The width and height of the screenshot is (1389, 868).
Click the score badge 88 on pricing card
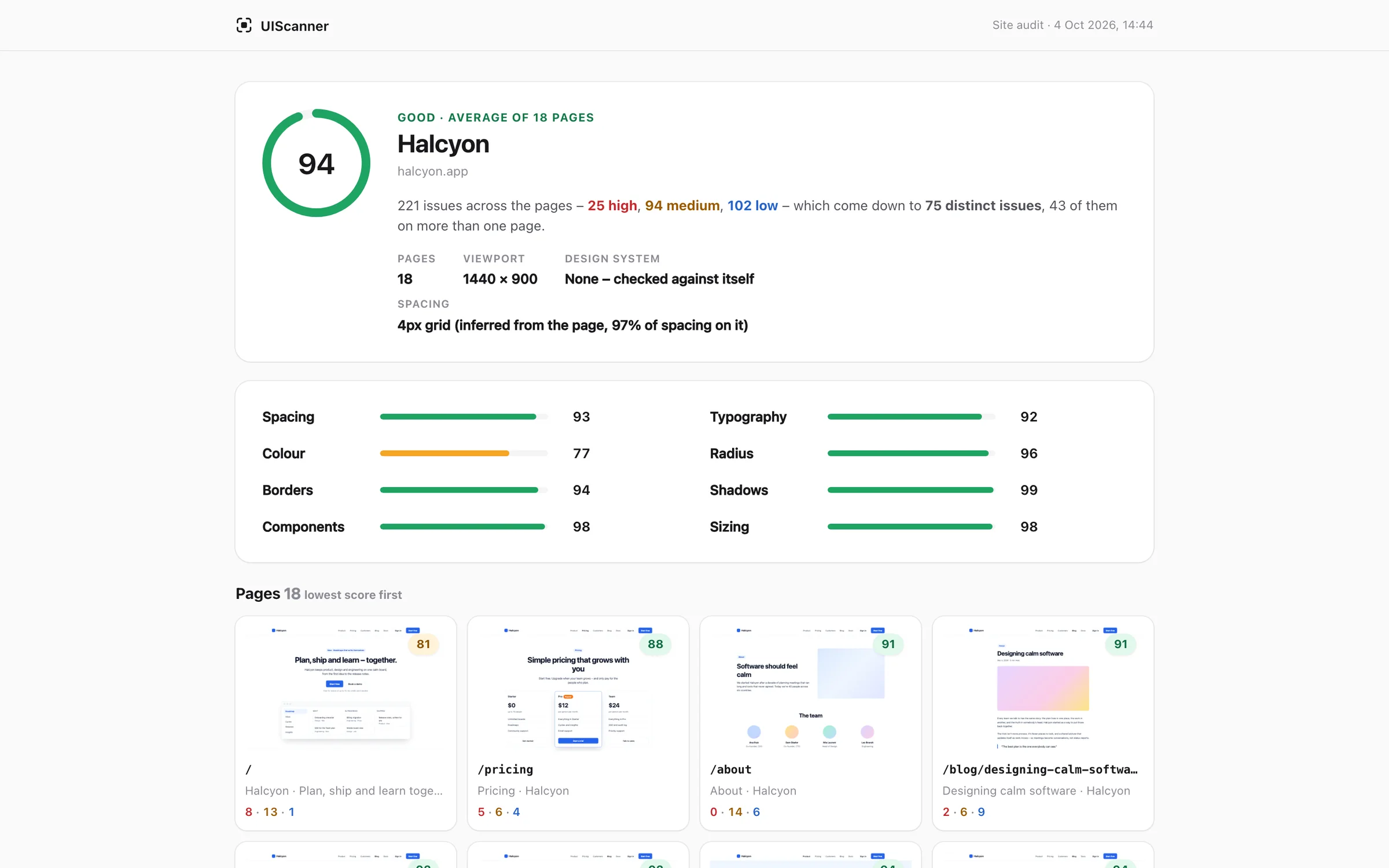coord(655,644)
